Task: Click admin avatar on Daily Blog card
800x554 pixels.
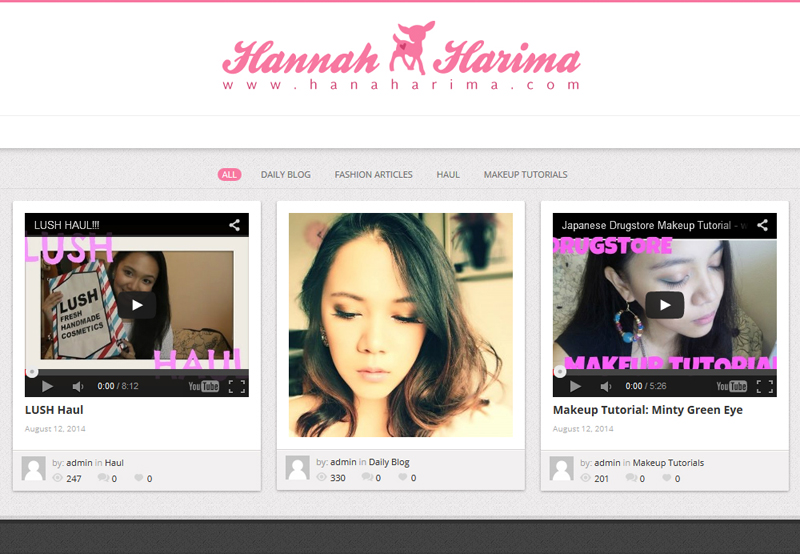Action: tap(297, 468)
